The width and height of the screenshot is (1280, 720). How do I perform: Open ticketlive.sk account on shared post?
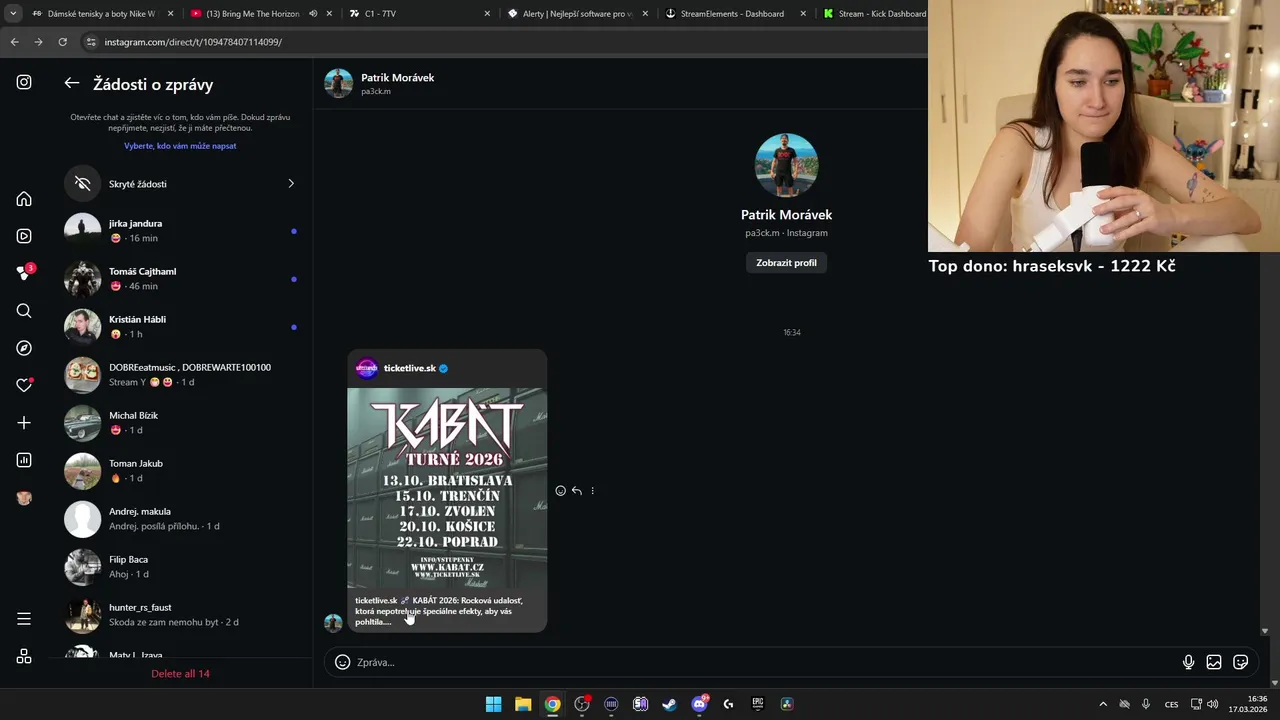click(x=409, y=368)
